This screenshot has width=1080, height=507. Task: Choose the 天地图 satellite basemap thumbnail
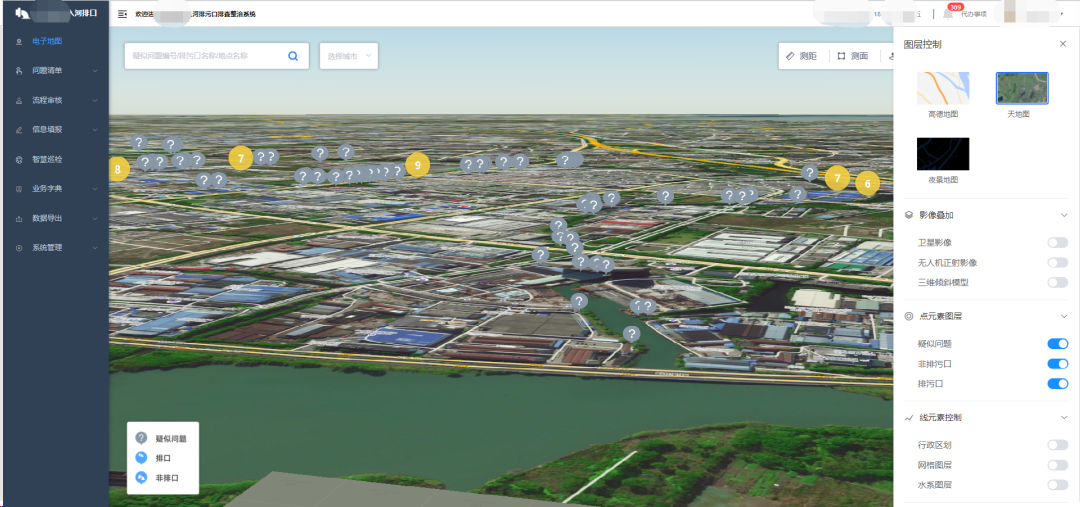[x=1022, y=88]
